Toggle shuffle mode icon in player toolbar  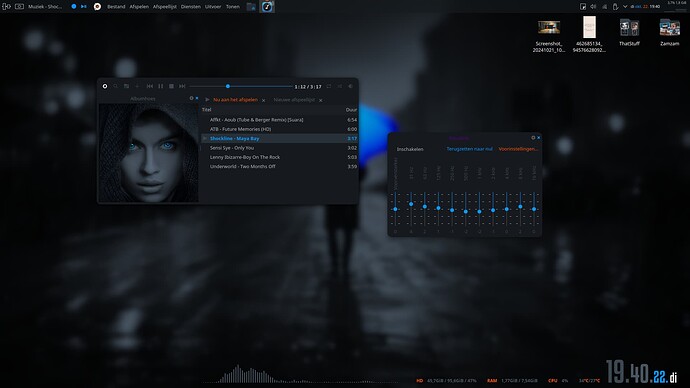(x=339, y=86)
